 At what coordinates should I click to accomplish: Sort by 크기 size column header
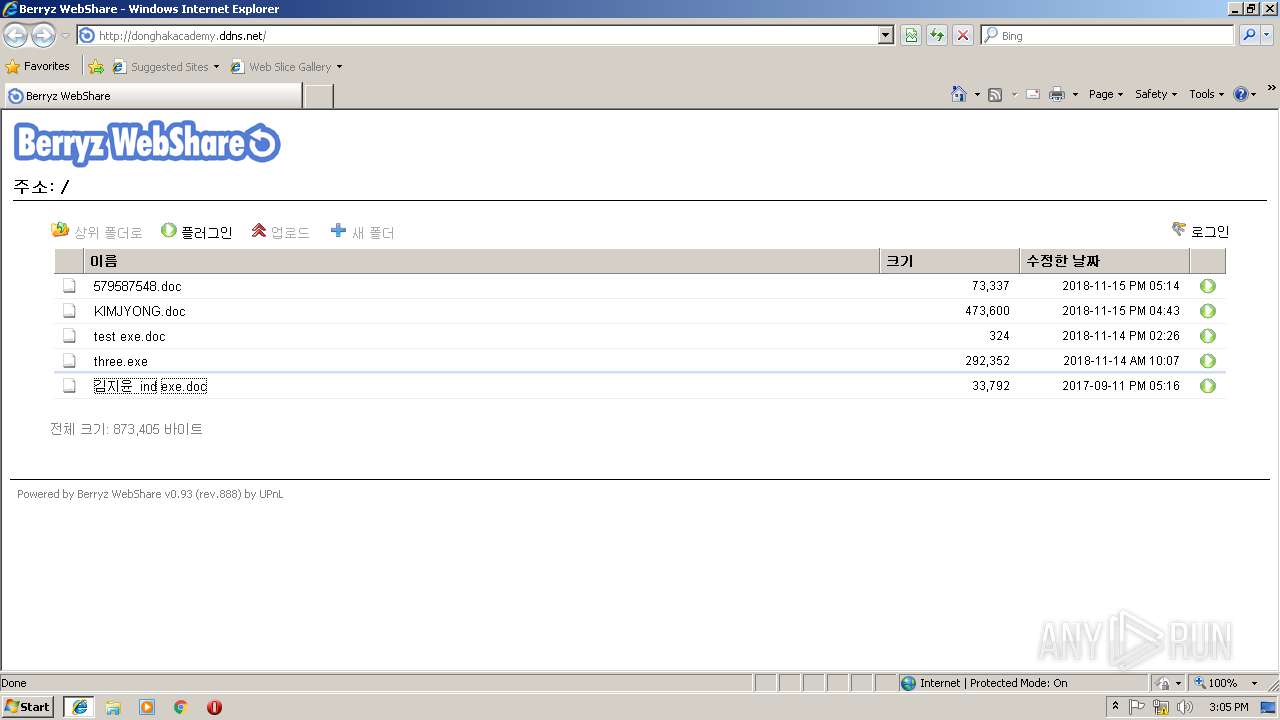(949, 261)
